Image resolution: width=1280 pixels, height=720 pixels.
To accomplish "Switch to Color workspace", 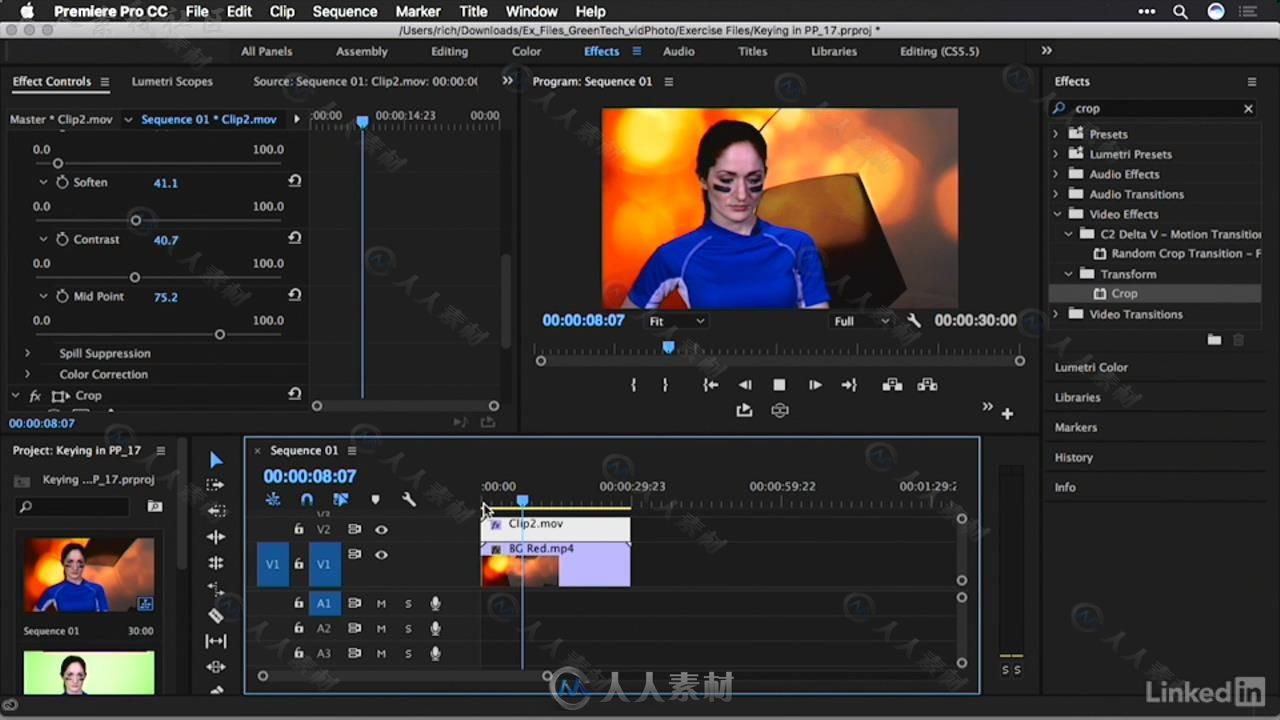I will (527, 51).
